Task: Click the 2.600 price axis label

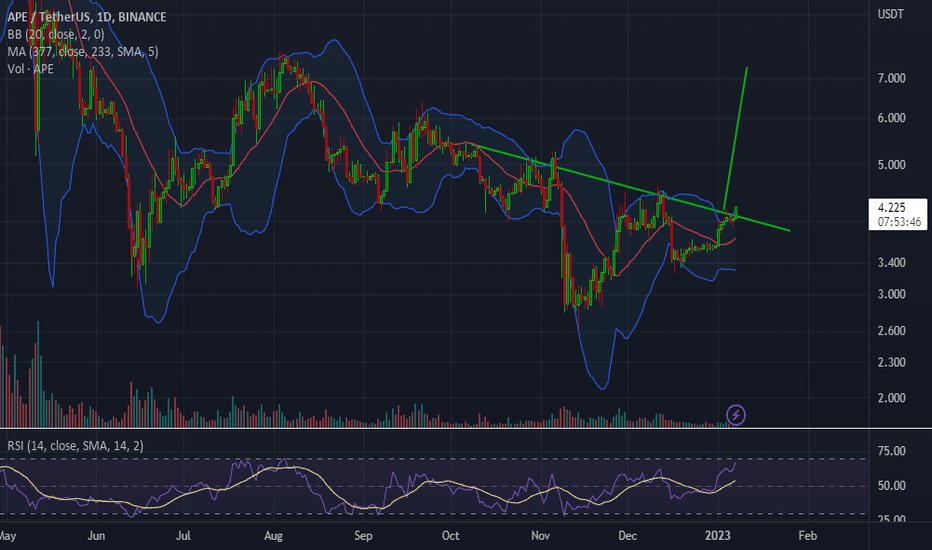Action: [x=892, y=331]
